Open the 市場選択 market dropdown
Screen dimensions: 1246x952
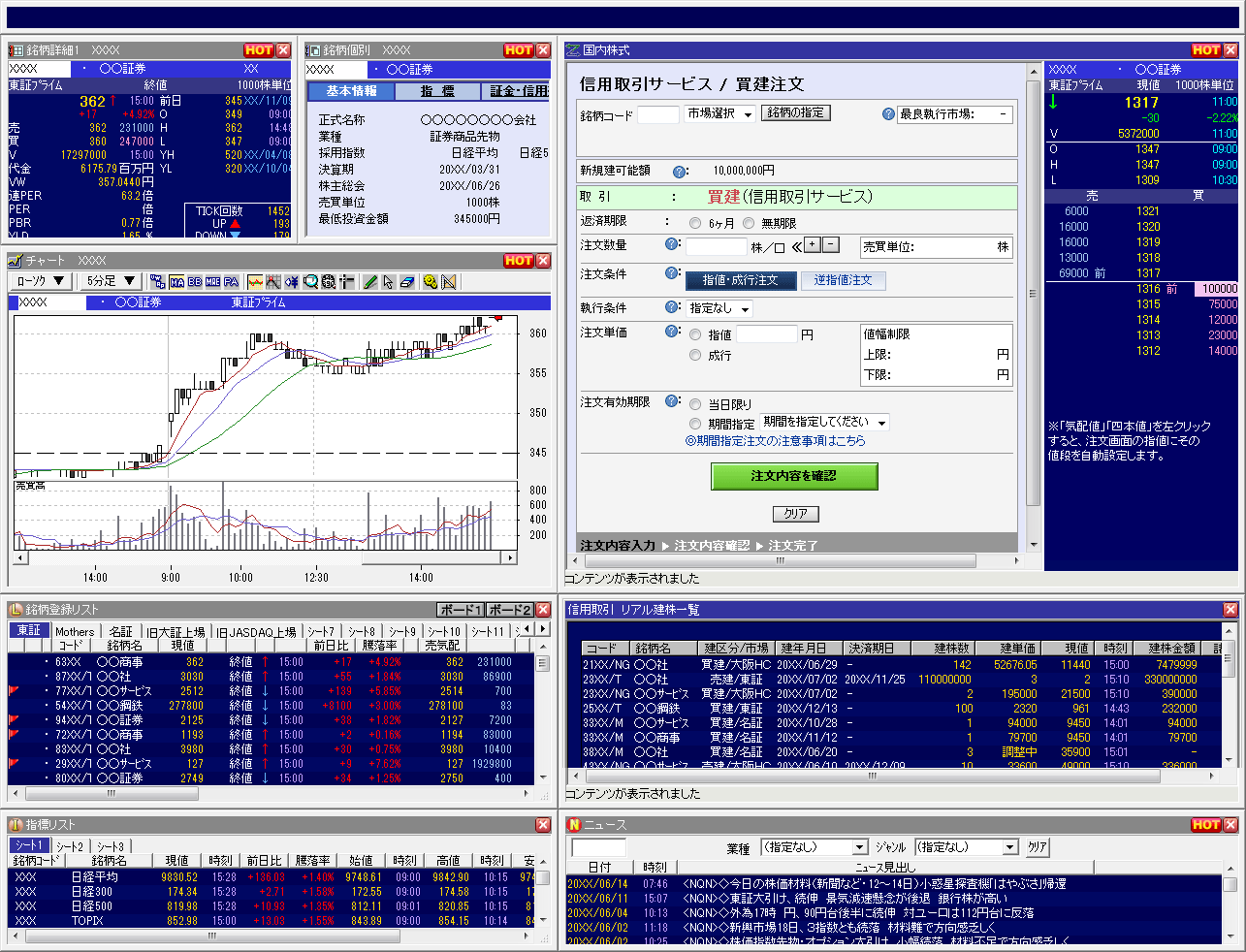pyautogui.click(x=720, y=114)
